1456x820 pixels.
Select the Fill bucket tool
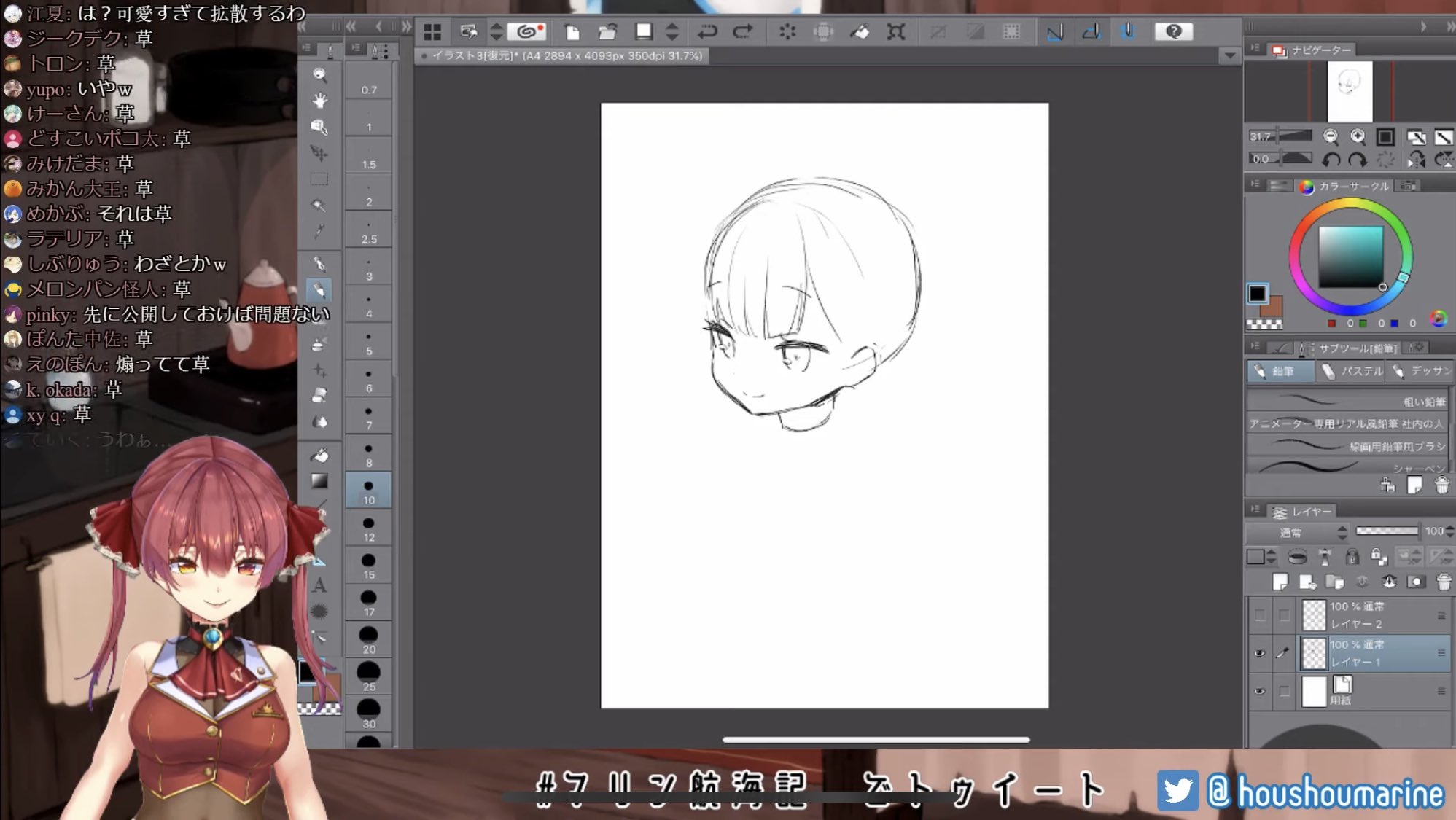[x=319, y=456]
